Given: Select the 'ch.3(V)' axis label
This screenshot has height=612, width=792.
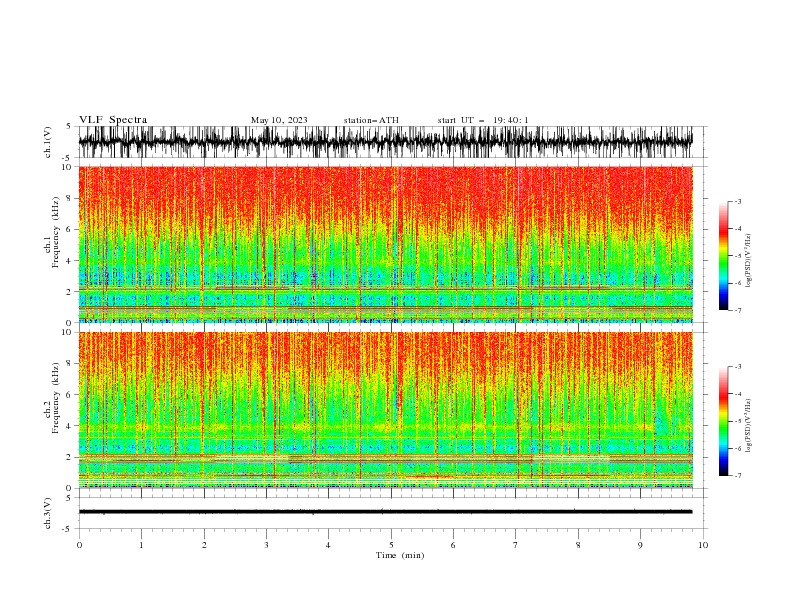Looking at the screenshot, I should coord(48,513).
